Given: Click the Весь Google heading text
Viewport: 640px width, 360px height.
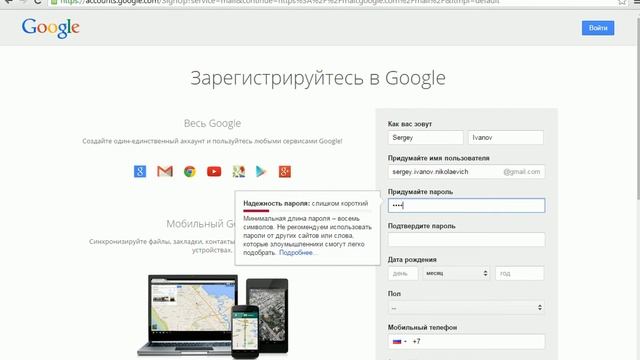Looking at the screenshot, I should 212,123.
